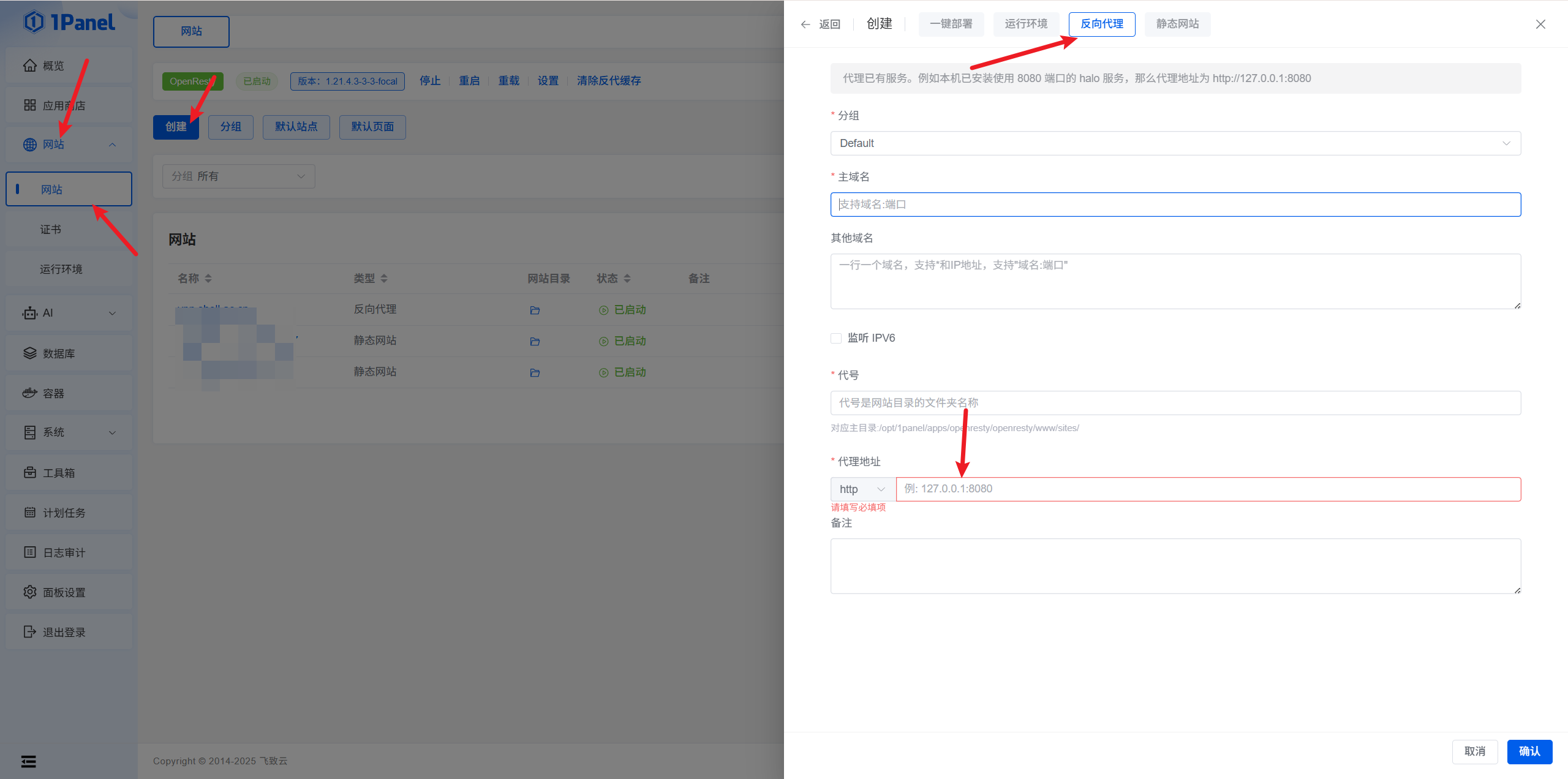This screenshot has height=779, width=1568.
Task: Open the 概览 overview page from sidebar
Action: click(x=53, y=65)
